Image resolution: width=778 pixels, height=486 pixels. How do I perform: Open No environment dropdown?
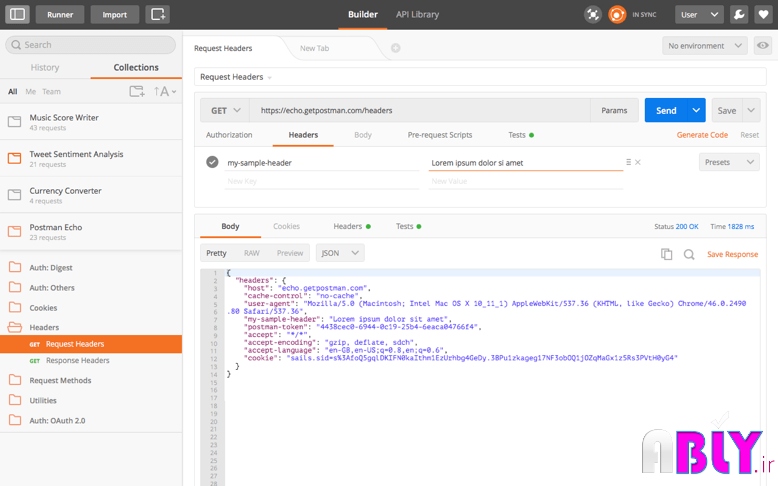[705, 46]
